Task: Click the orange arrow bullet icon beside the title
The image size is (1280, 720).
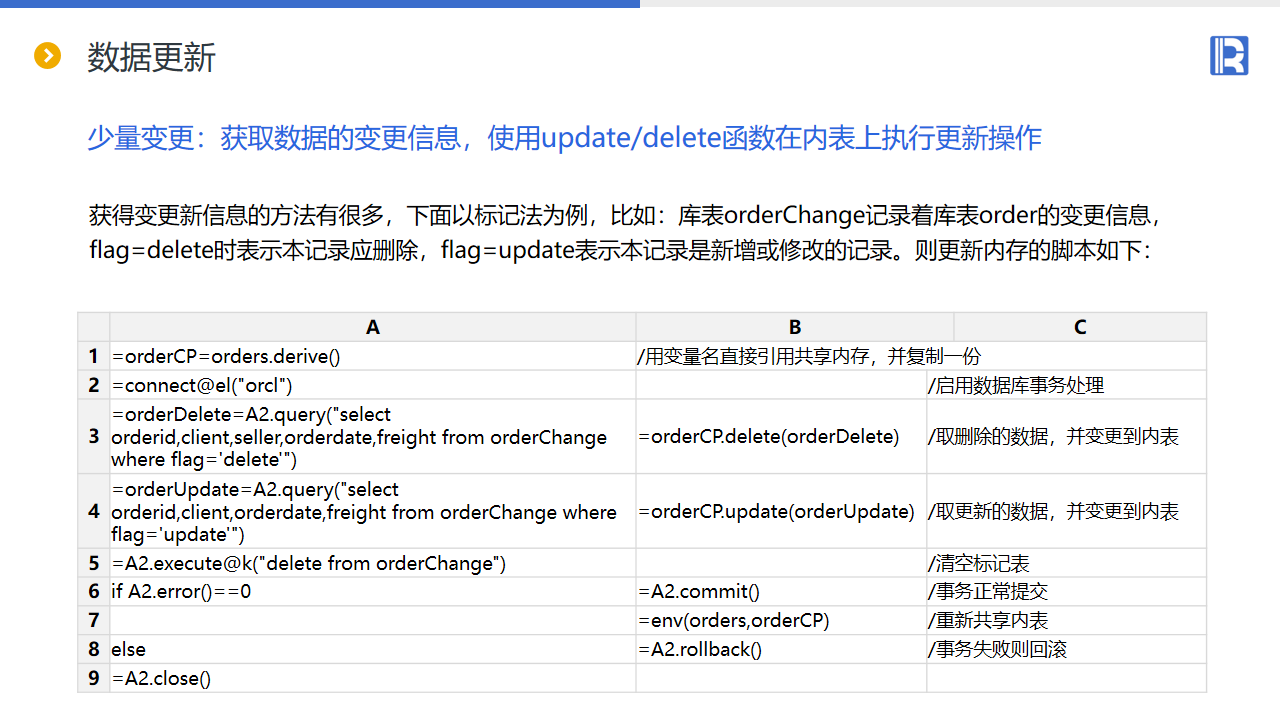Action: pyautogui.click(x=47, y=56)
